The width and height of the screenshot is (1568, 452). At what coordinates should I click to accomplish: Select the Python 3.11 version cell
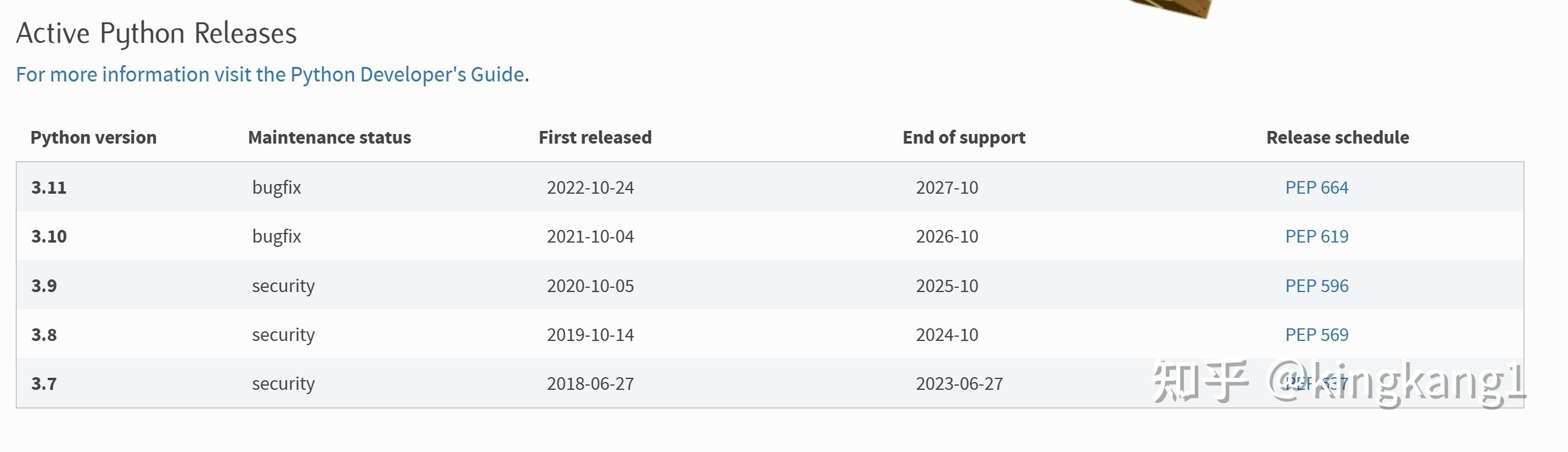coord(49,188)
